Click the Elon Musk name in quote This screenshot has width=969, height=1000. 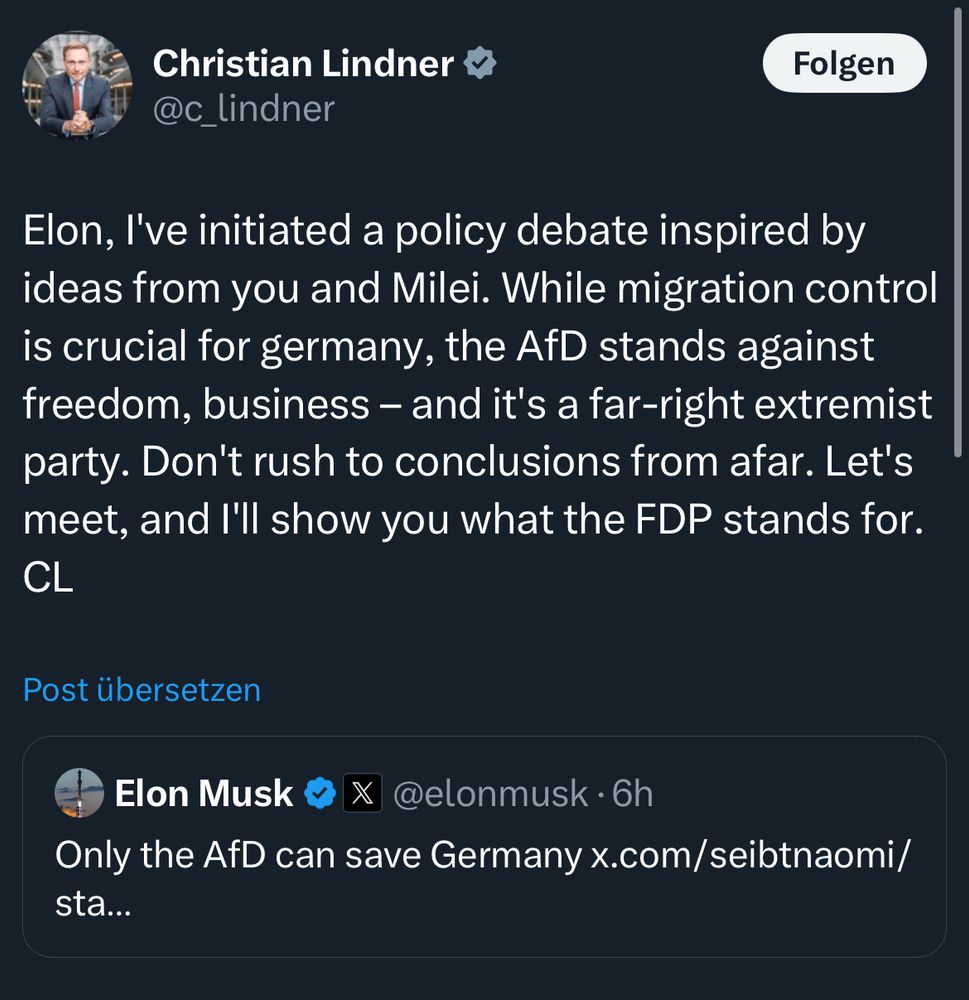(204, 794)
